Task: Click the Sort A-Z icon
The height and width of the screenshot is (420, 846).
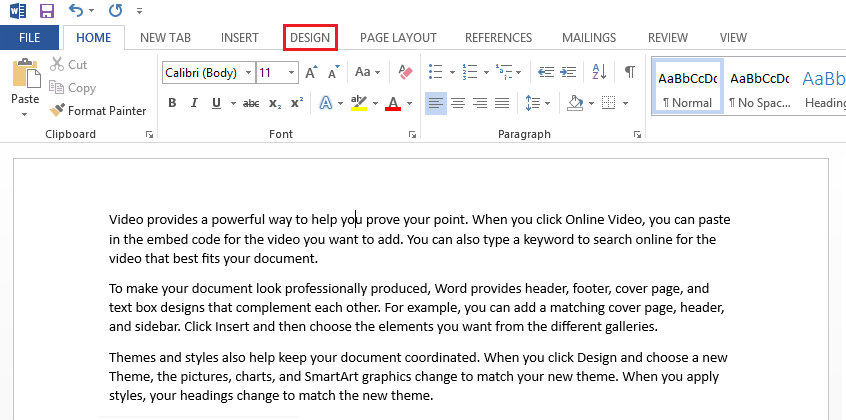Action: 599,72
